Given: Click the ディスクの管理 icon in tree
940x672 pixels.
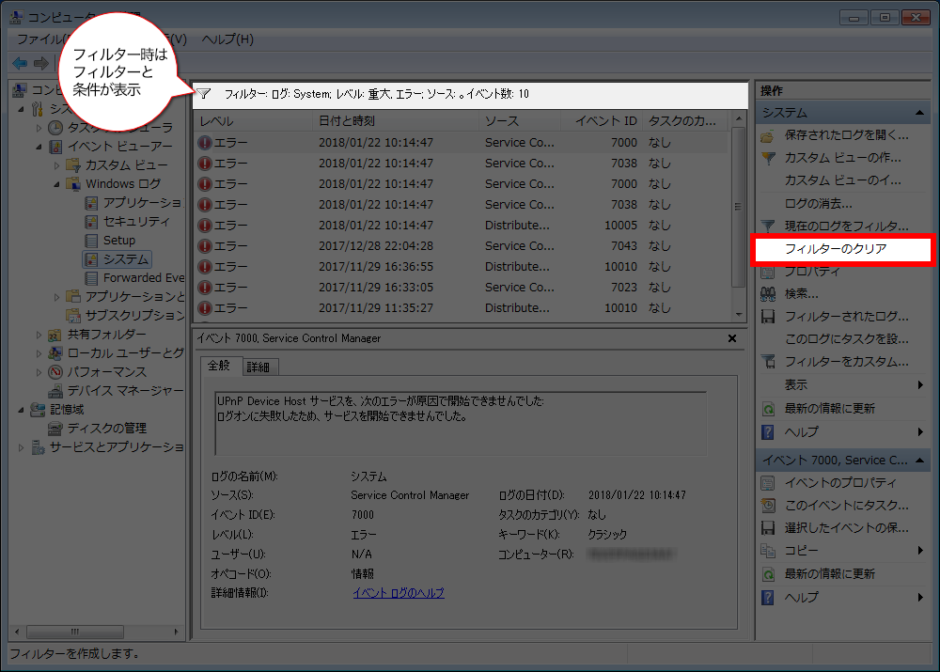Looking at the screenshot, I should [56, 428].
